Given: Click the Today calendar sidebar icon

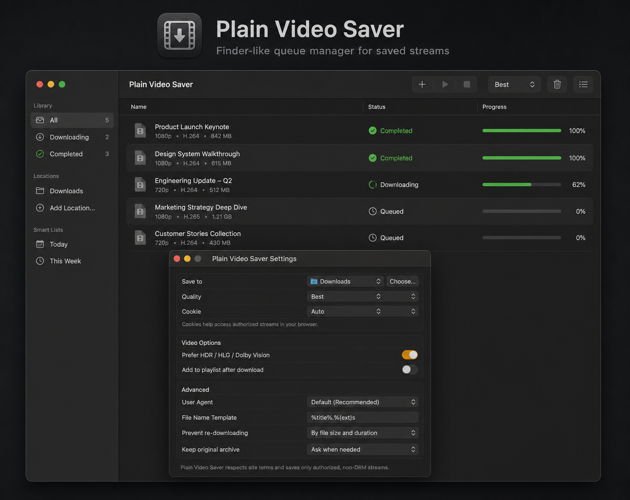Looking at the screenshot, I should 40,244.
